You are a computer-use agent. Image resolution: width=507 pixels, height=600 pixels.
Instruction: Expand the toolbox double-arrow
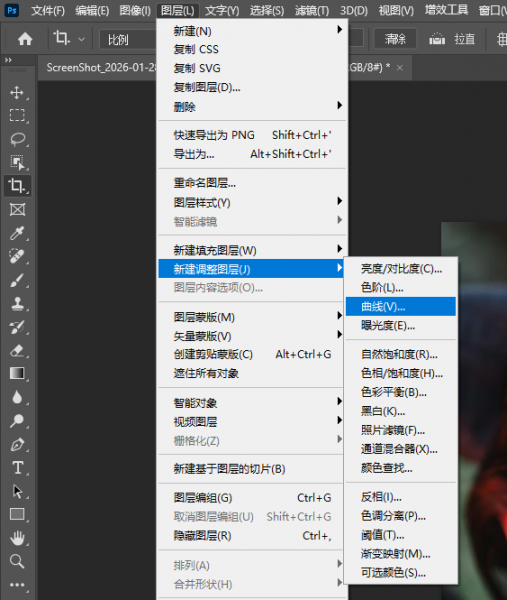pos(8,60)
